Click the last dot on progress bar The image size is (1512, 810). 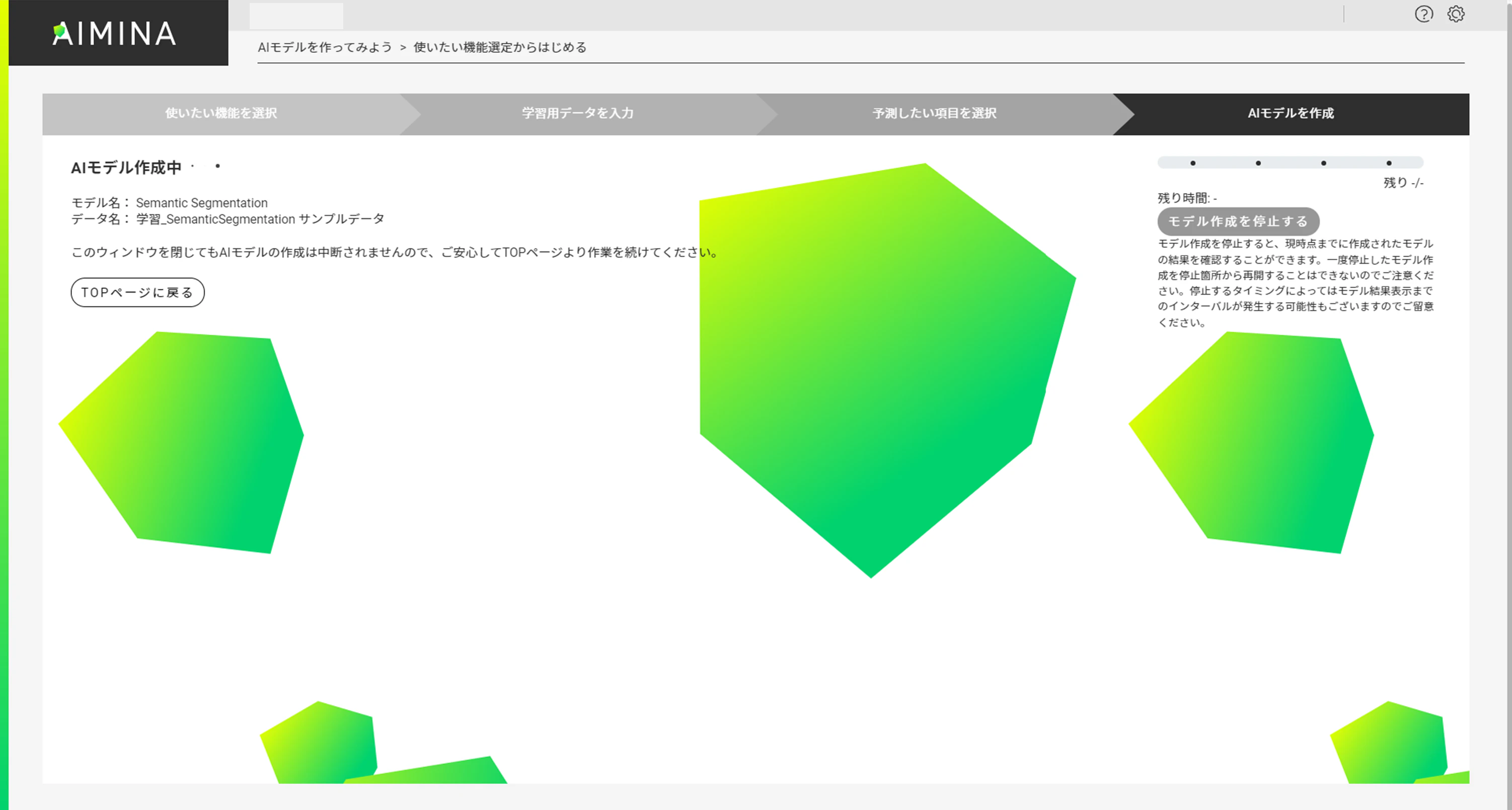tap(1389, 163)
